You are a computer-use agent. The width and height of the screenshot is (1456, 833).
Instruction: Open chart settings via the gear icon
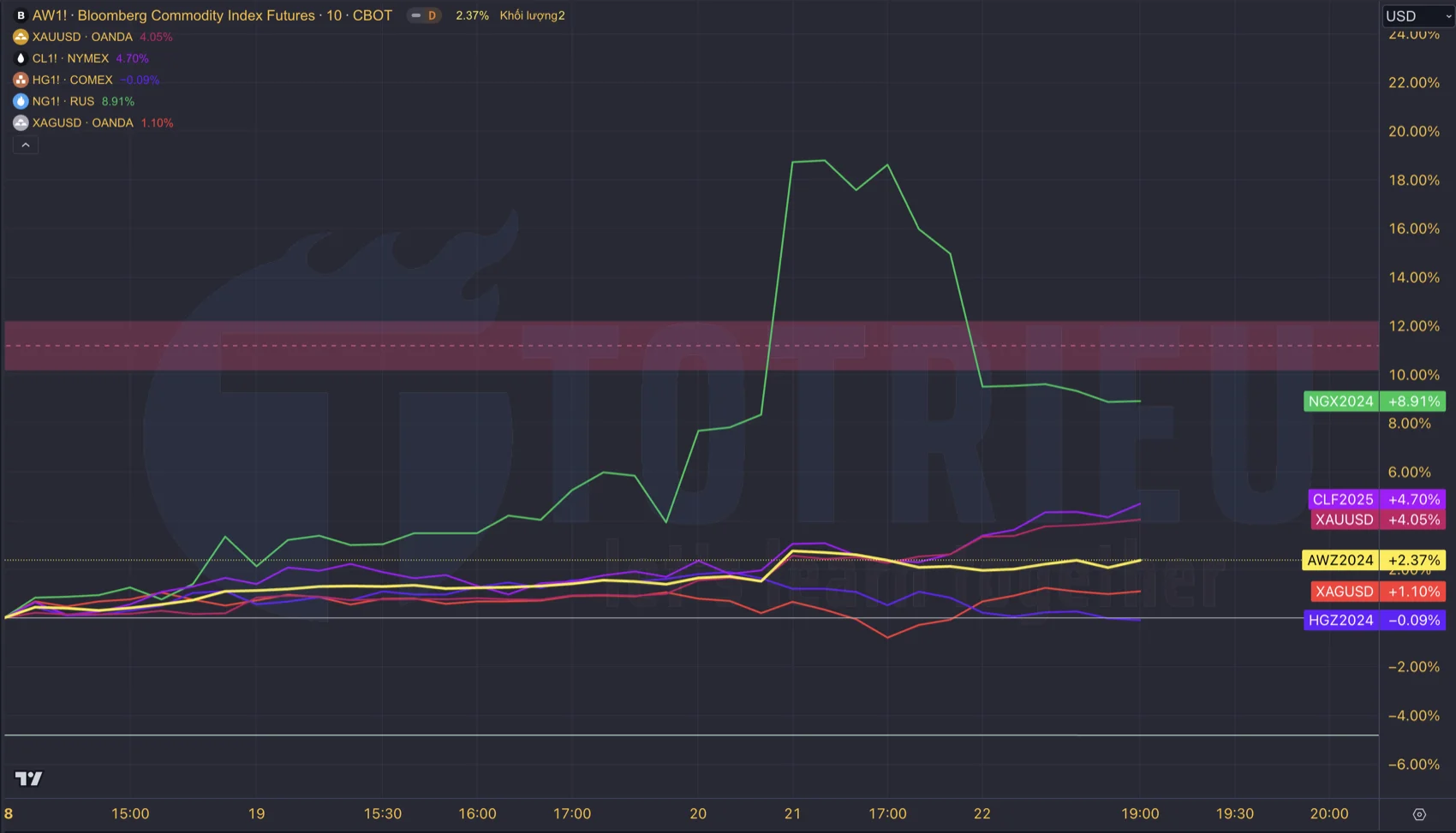(1418, 814)
